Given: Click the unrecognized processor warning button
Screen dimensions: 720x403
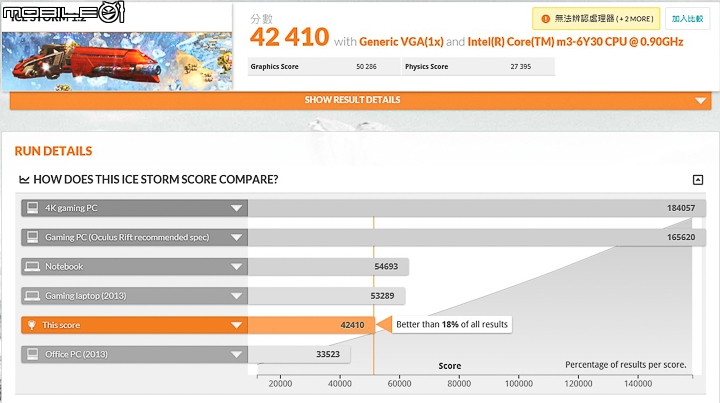Looking at the screenshot, I should click(x=596, y=19).
